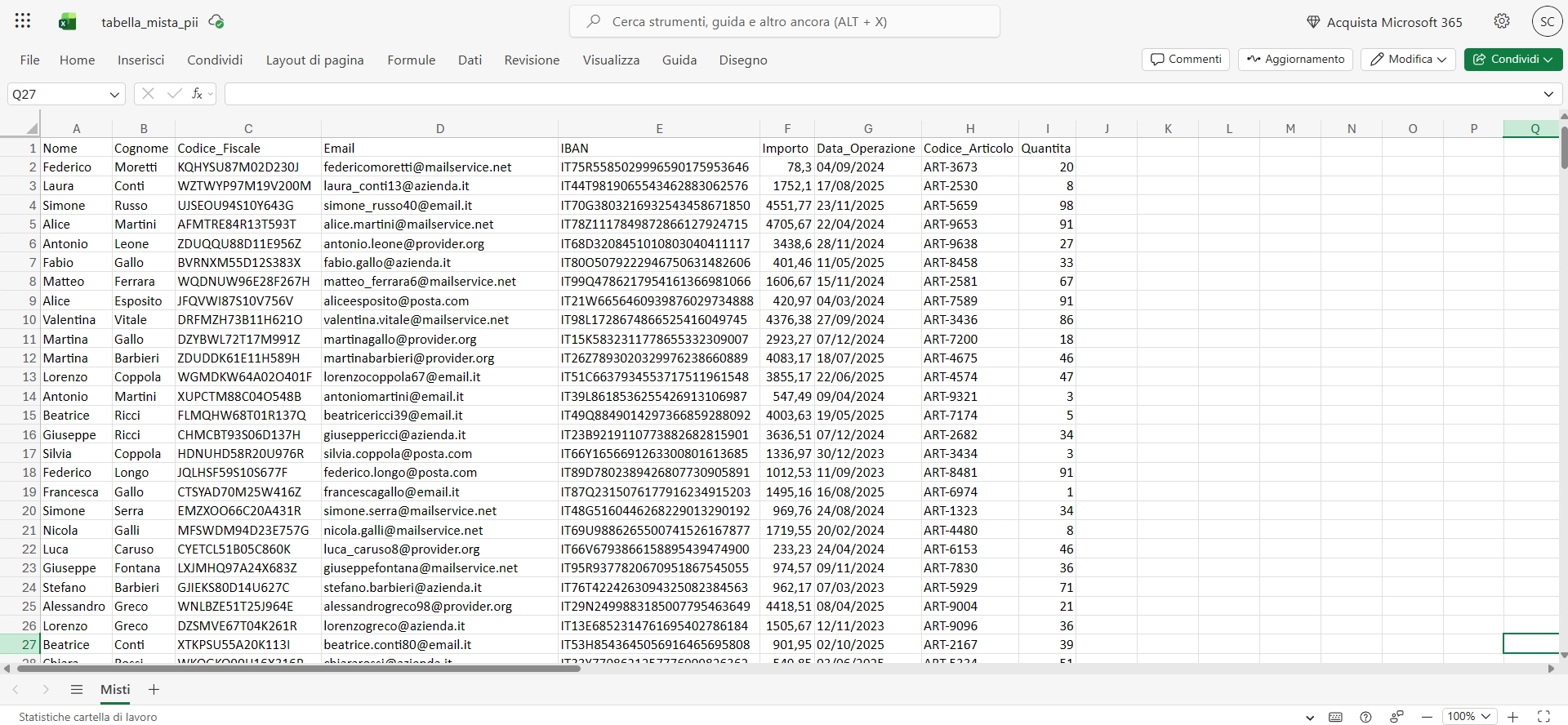Open the all sheets list icon

tap(77, 690)
